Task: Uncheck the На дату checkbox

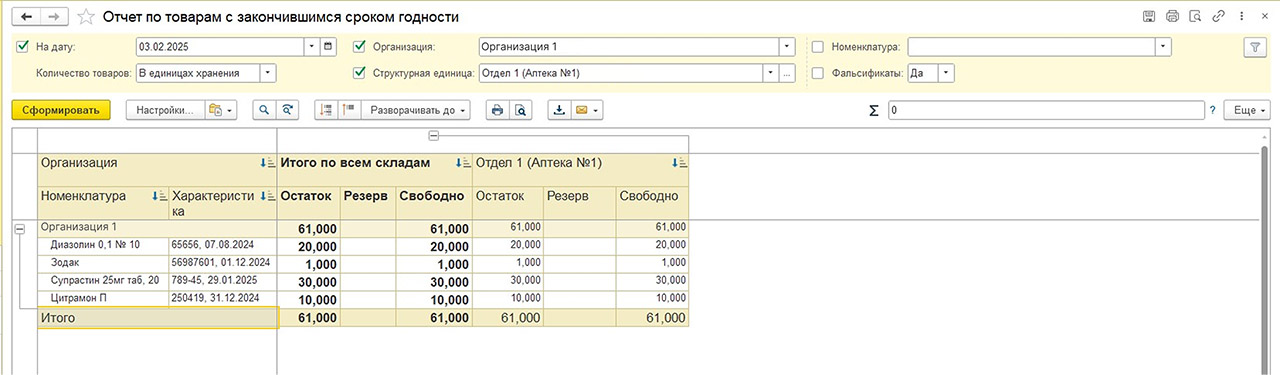Action: [x=23, y=47]
